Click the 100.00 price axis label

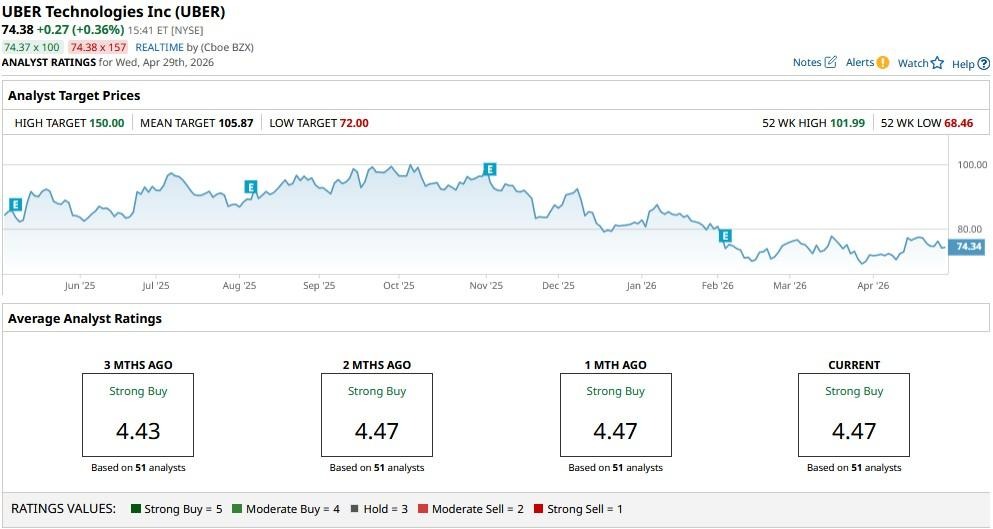pyautogui.click(x=972, y=165)
